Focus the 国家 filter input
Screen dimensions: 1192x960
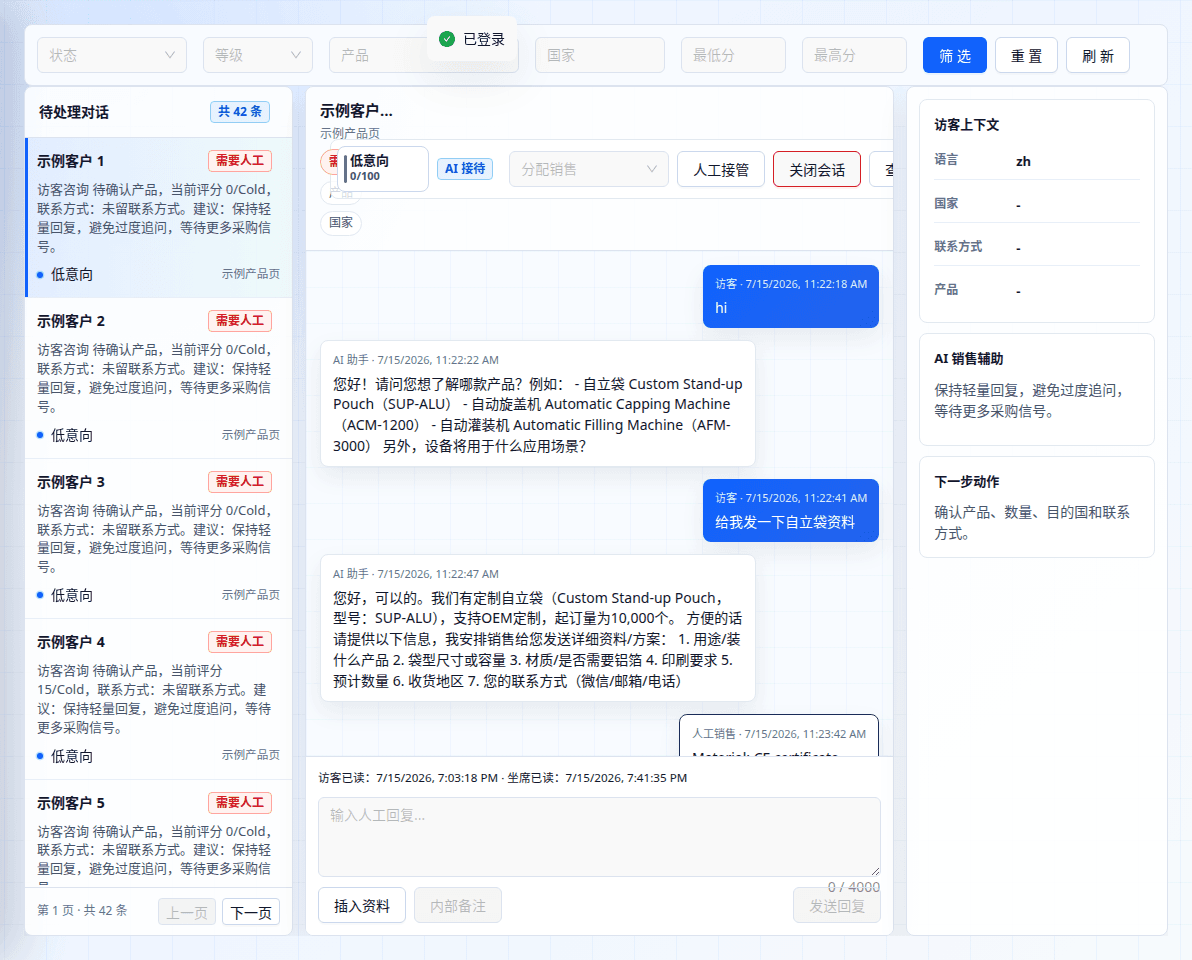(600, 55)
